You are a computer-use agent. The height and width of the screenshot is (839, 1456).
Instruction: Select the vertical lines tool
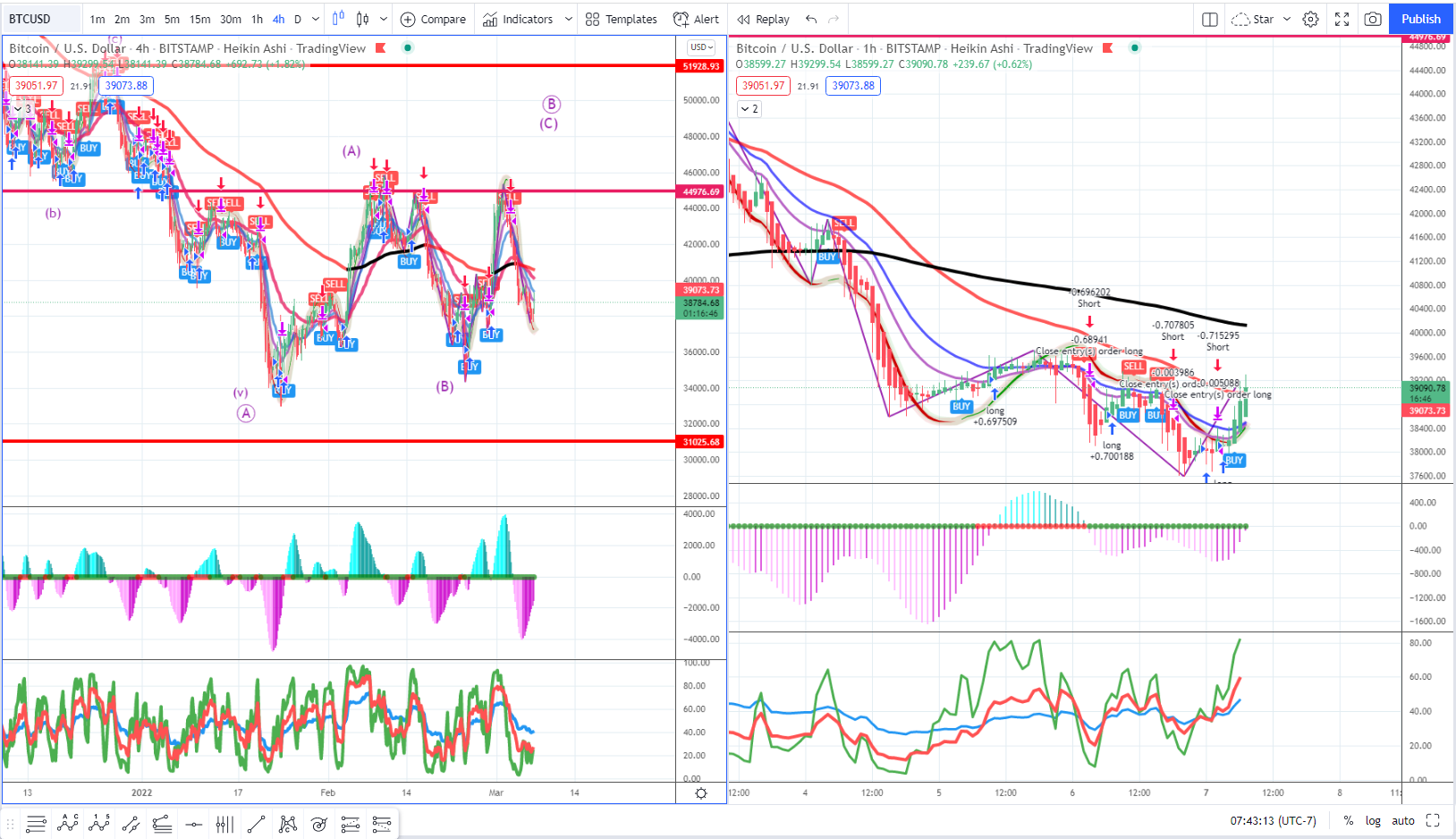224,824
